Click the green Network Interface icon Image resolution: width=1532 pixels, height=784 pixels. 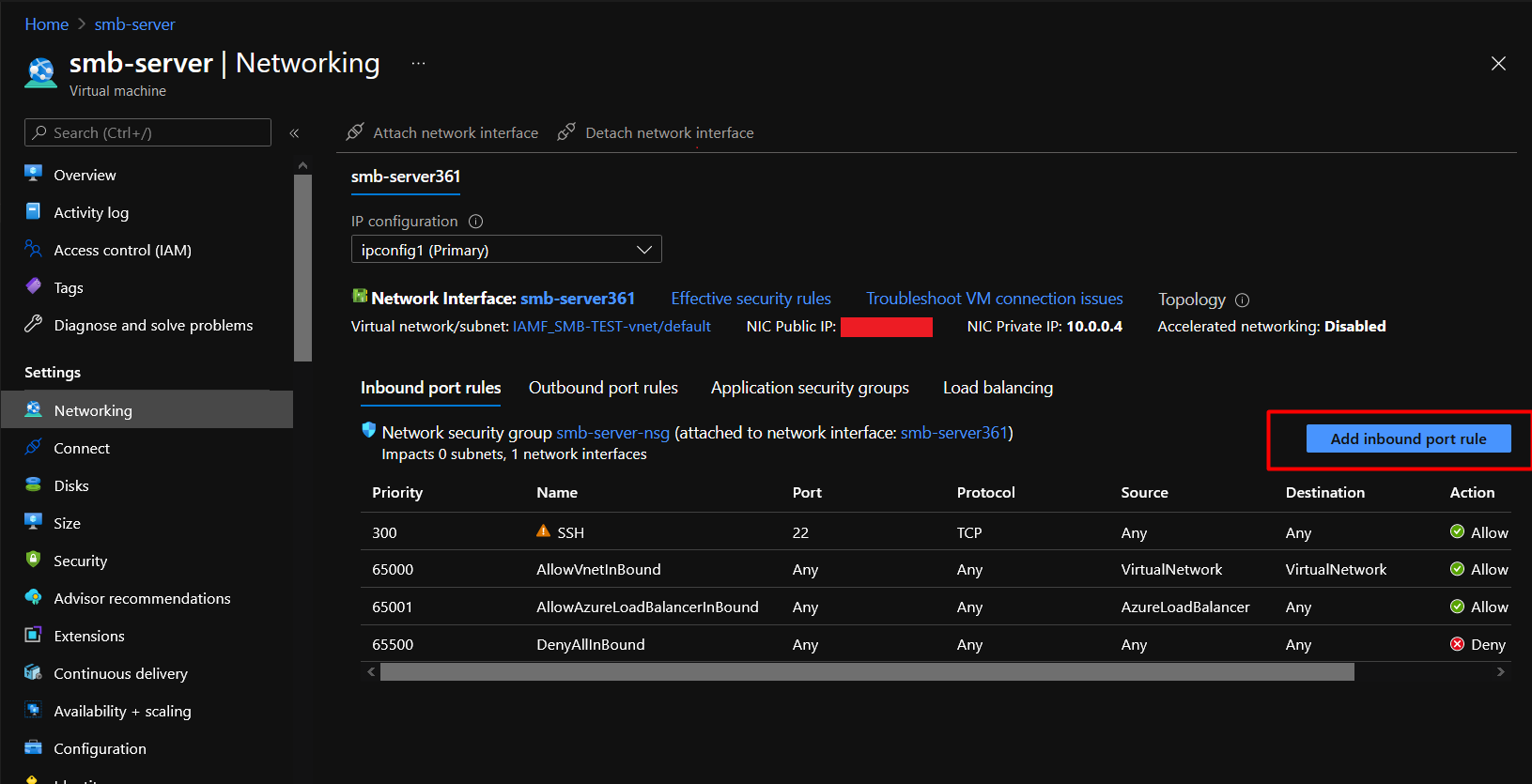pos(360,297)
